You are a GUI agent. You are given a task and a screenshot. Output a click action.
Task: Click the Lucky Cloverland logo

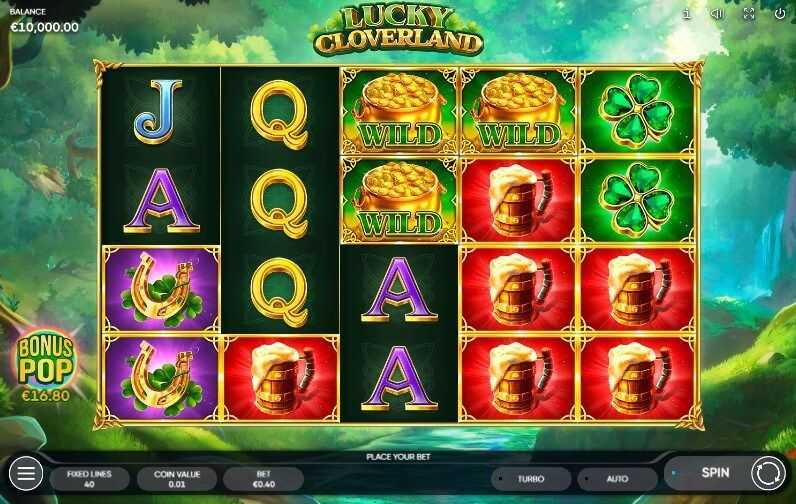tap(398, 30)
